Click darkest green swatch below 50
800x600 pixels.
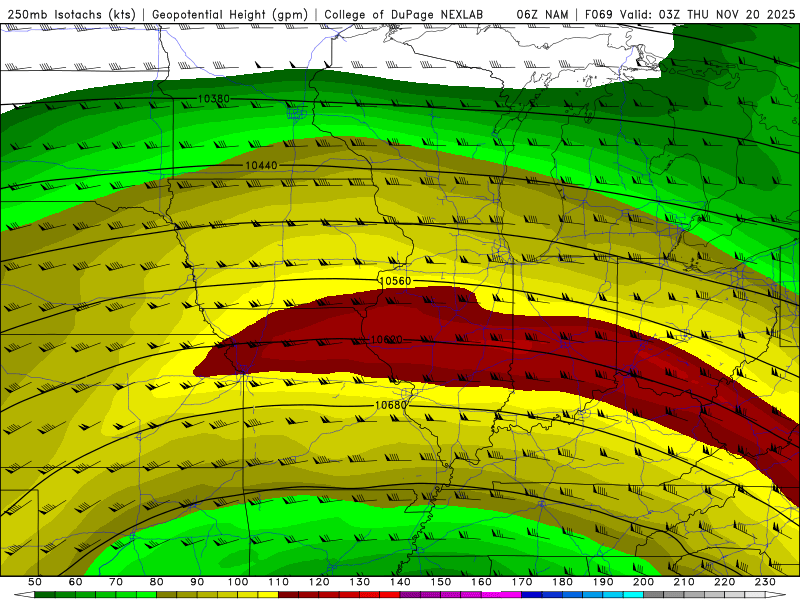45,595
